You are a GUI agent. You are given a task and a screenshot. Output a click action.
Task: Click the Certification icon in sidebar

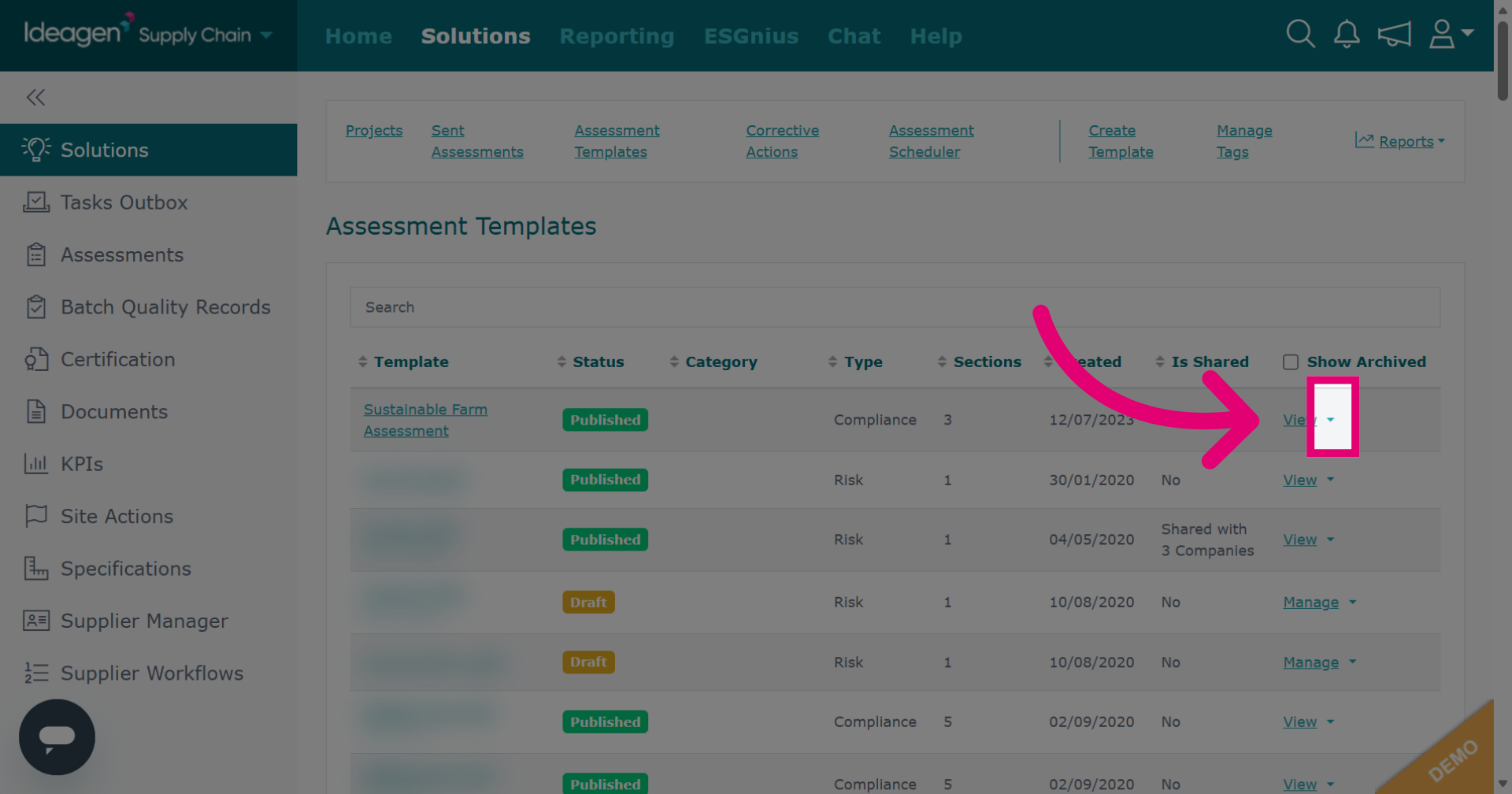coord(36,359)
